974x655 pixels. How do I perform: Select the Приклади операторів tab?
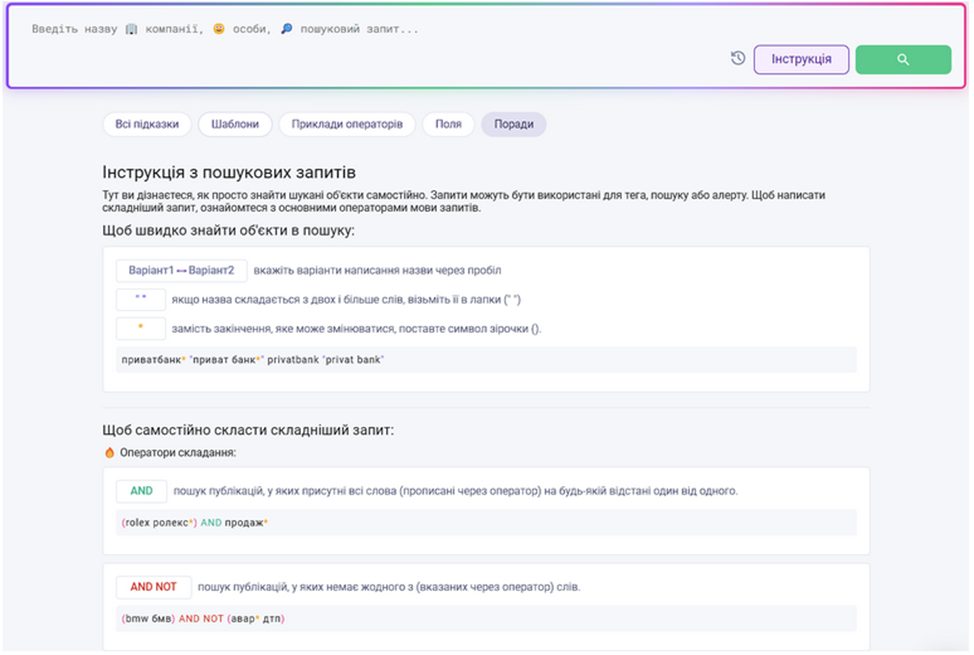(x=347, y=125)
